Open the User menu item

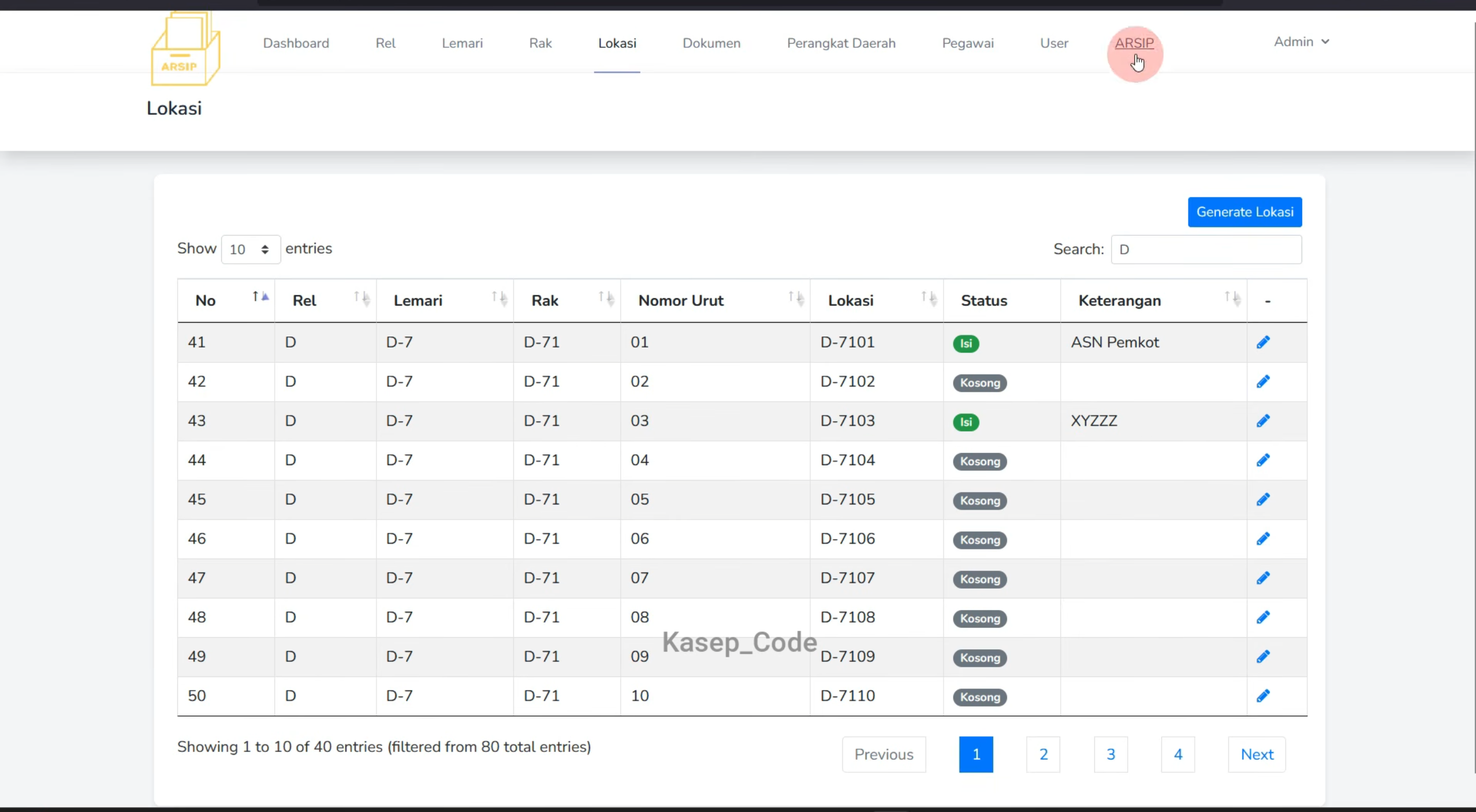1054,43
